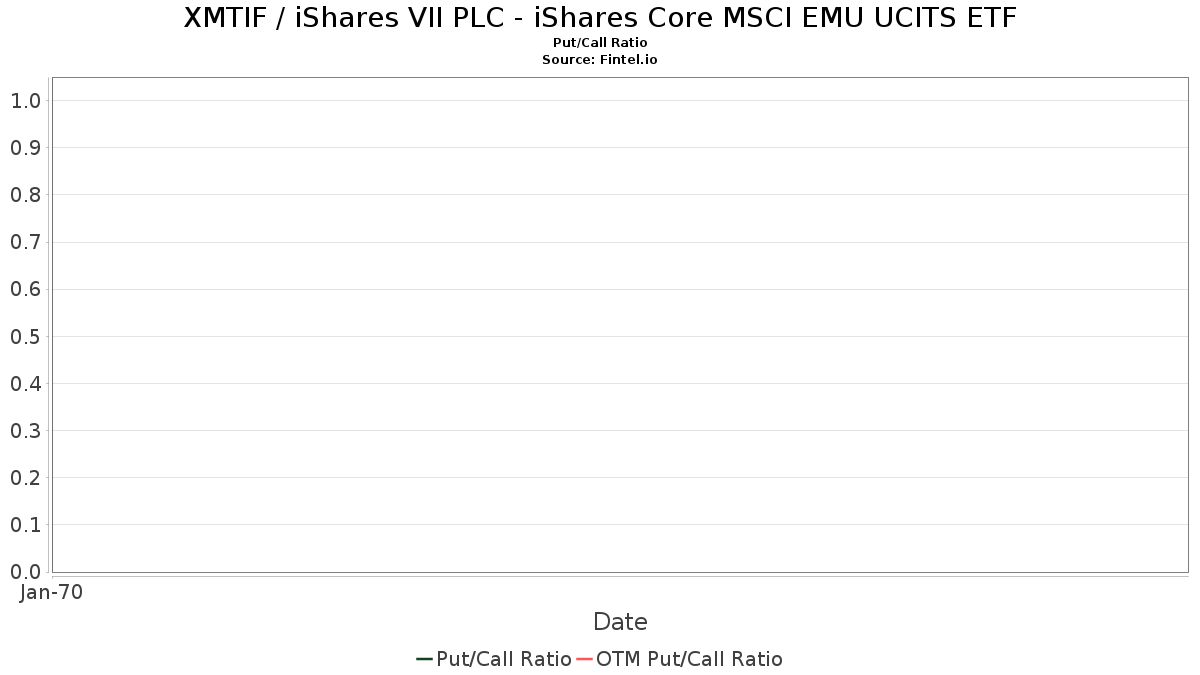Click the XMTIF iShares chart title

pyautogui.click(x=600, y=18)
